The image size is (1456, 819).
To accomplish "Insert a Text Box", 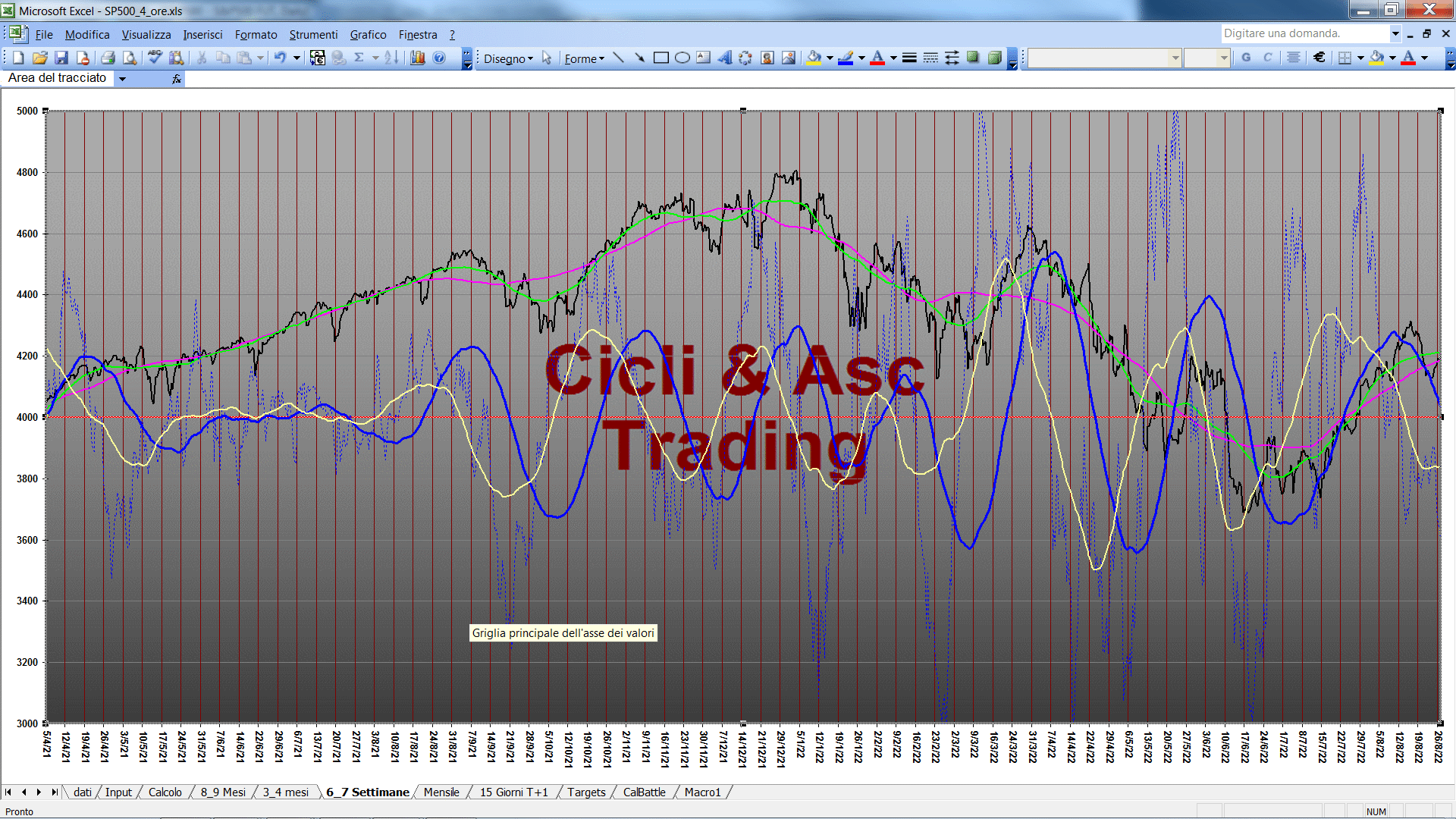I will [x=704, y=58].
